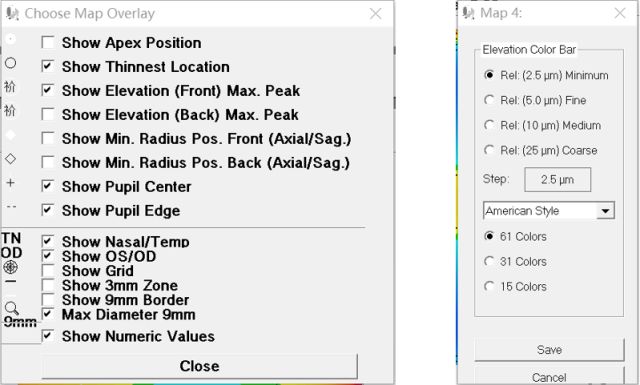
Task: Click the magnifier icon beside Max Diameter
Action: click(x=11, y=308)
